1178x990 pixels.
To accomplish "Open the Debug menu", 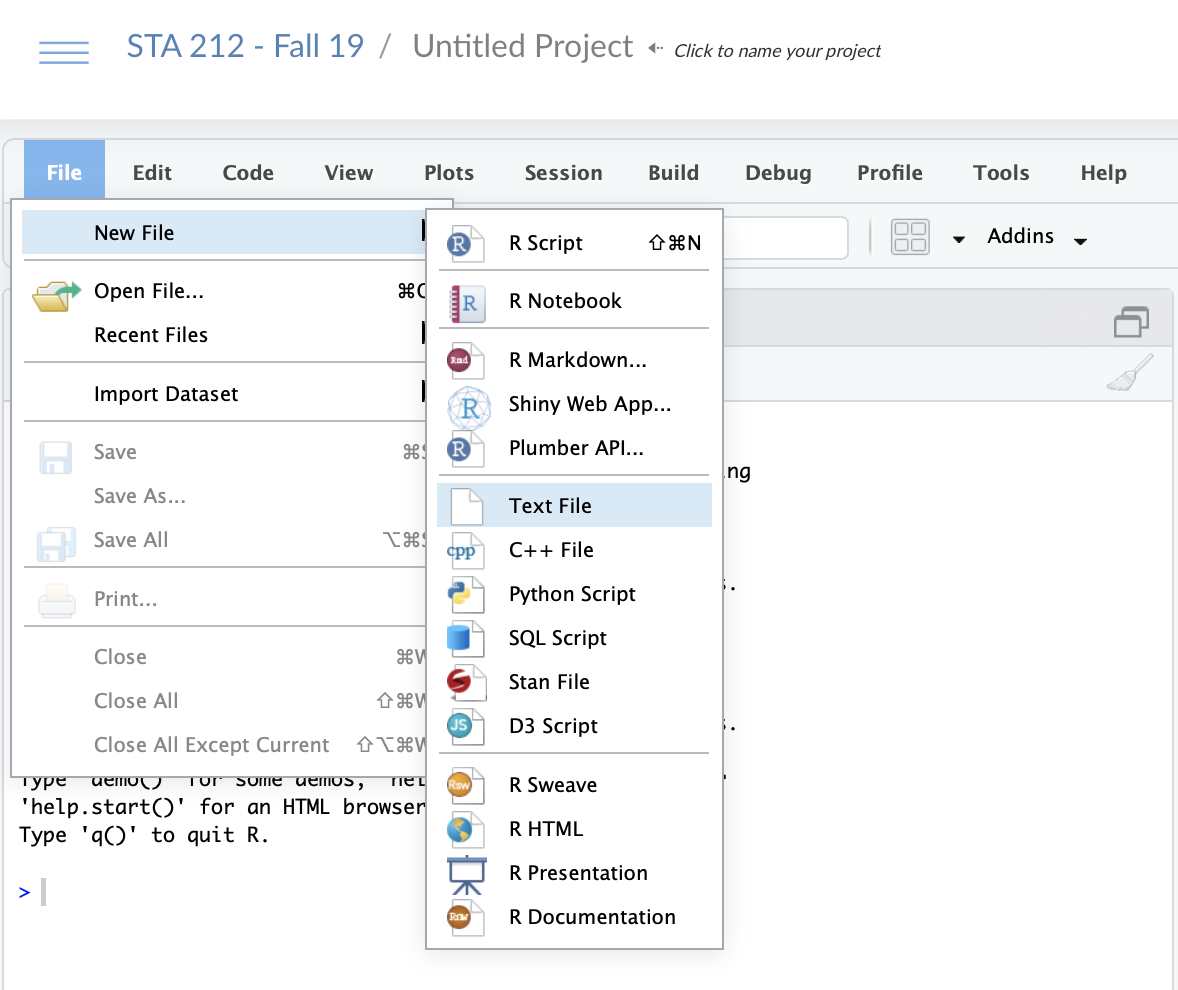I will [778, 173].
